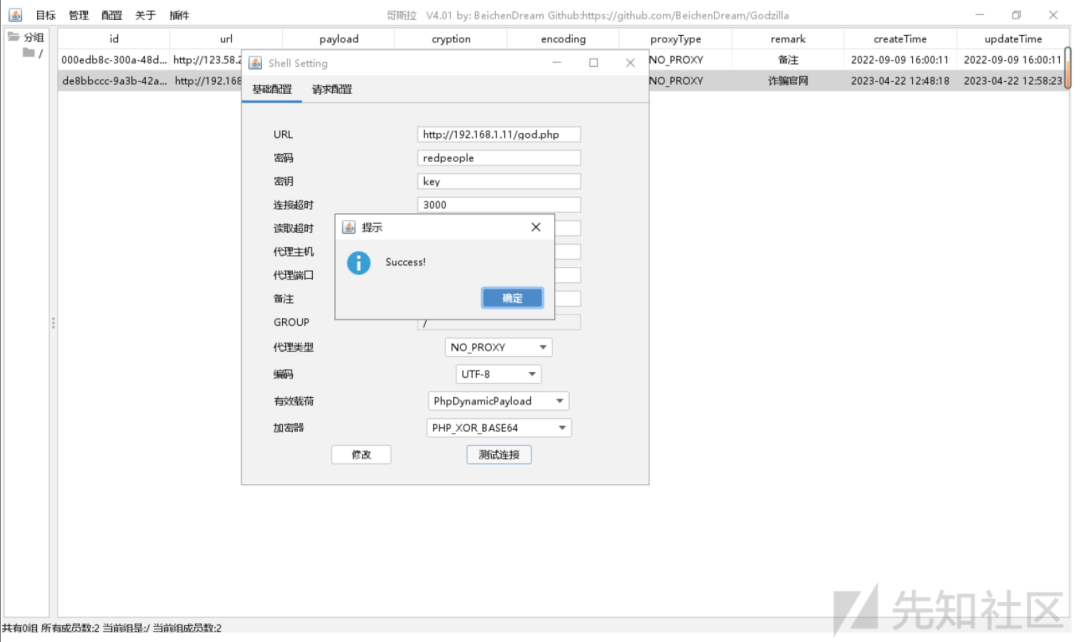Close the 提示 dialog with X
This screenshot has height=642, width=1080.
pyautogui.click(x=536, y=227)
